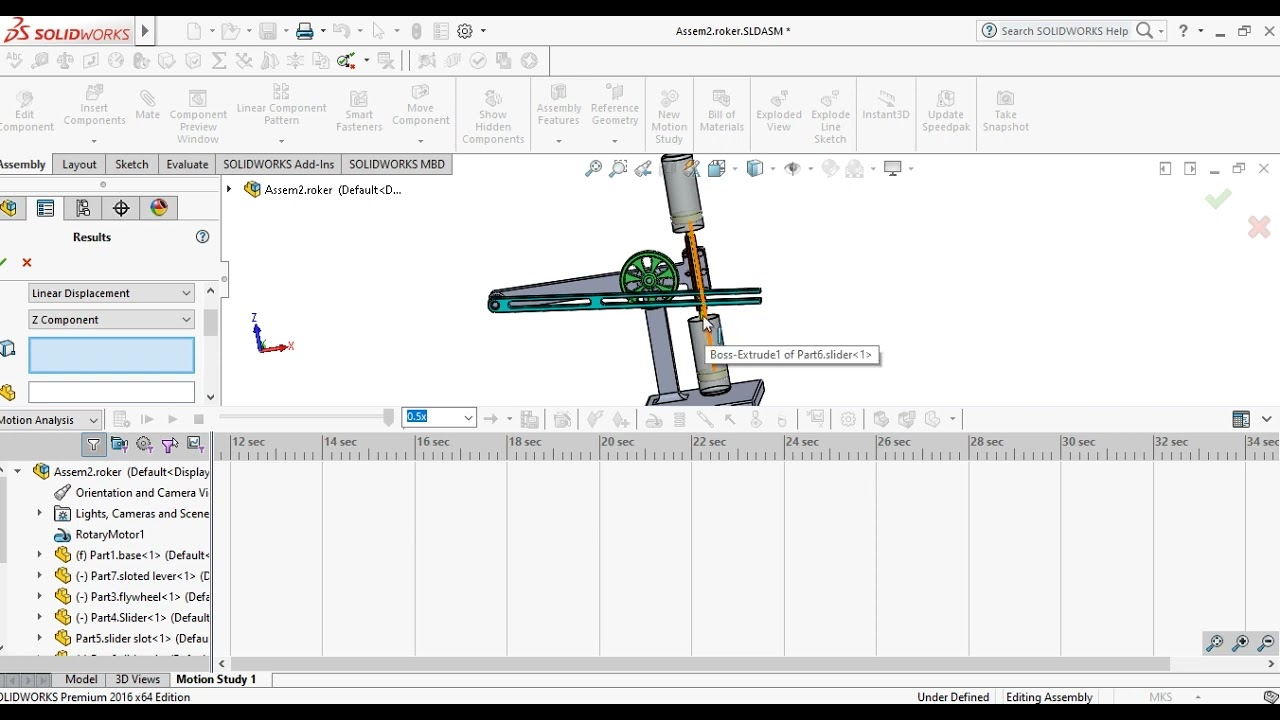1280x720 pixels.
Task: Open the Mate tool
Action: (x=147, y=104)
